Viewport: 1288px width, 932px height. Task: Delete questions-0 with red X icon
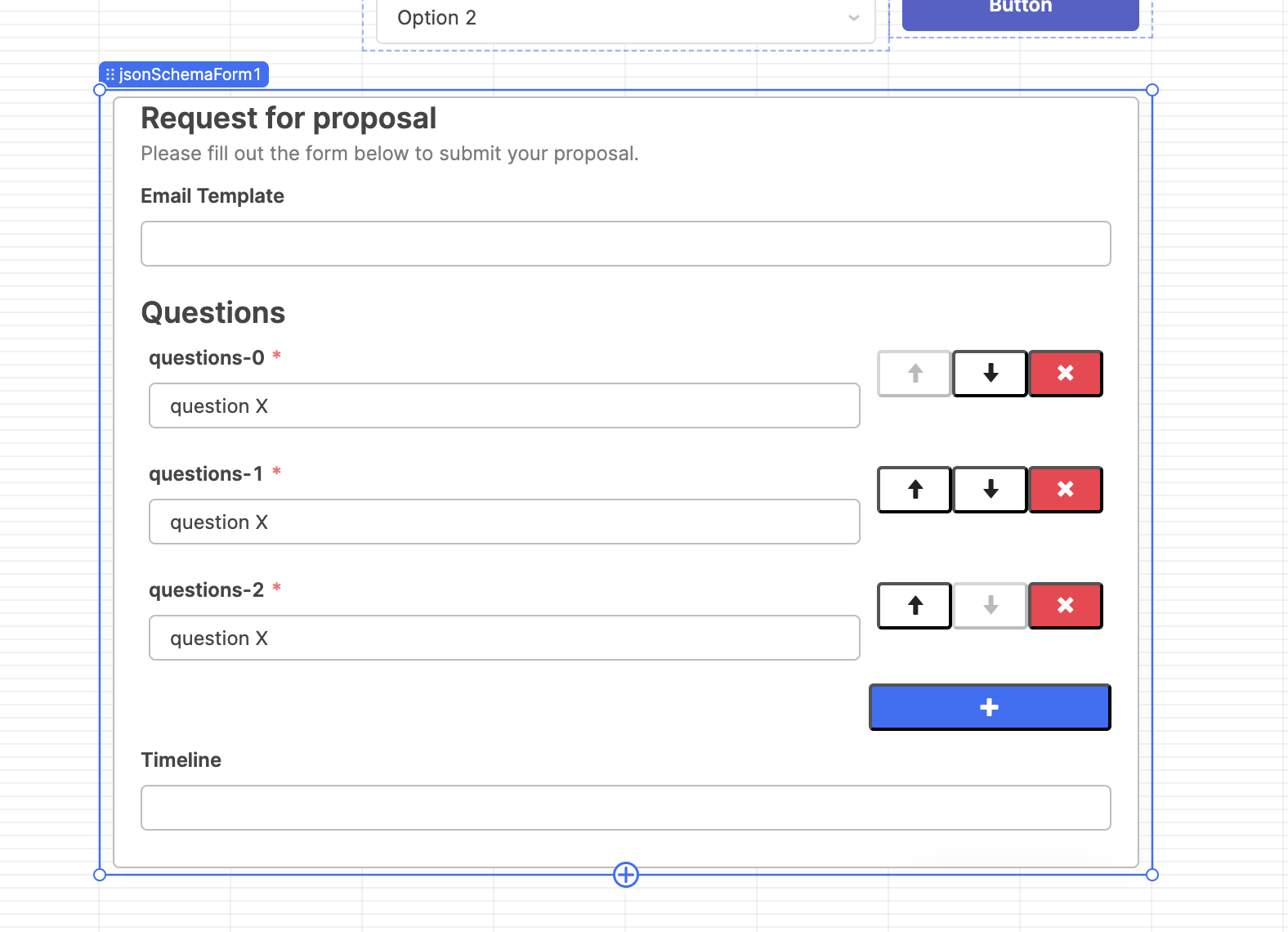[1065, 374]
